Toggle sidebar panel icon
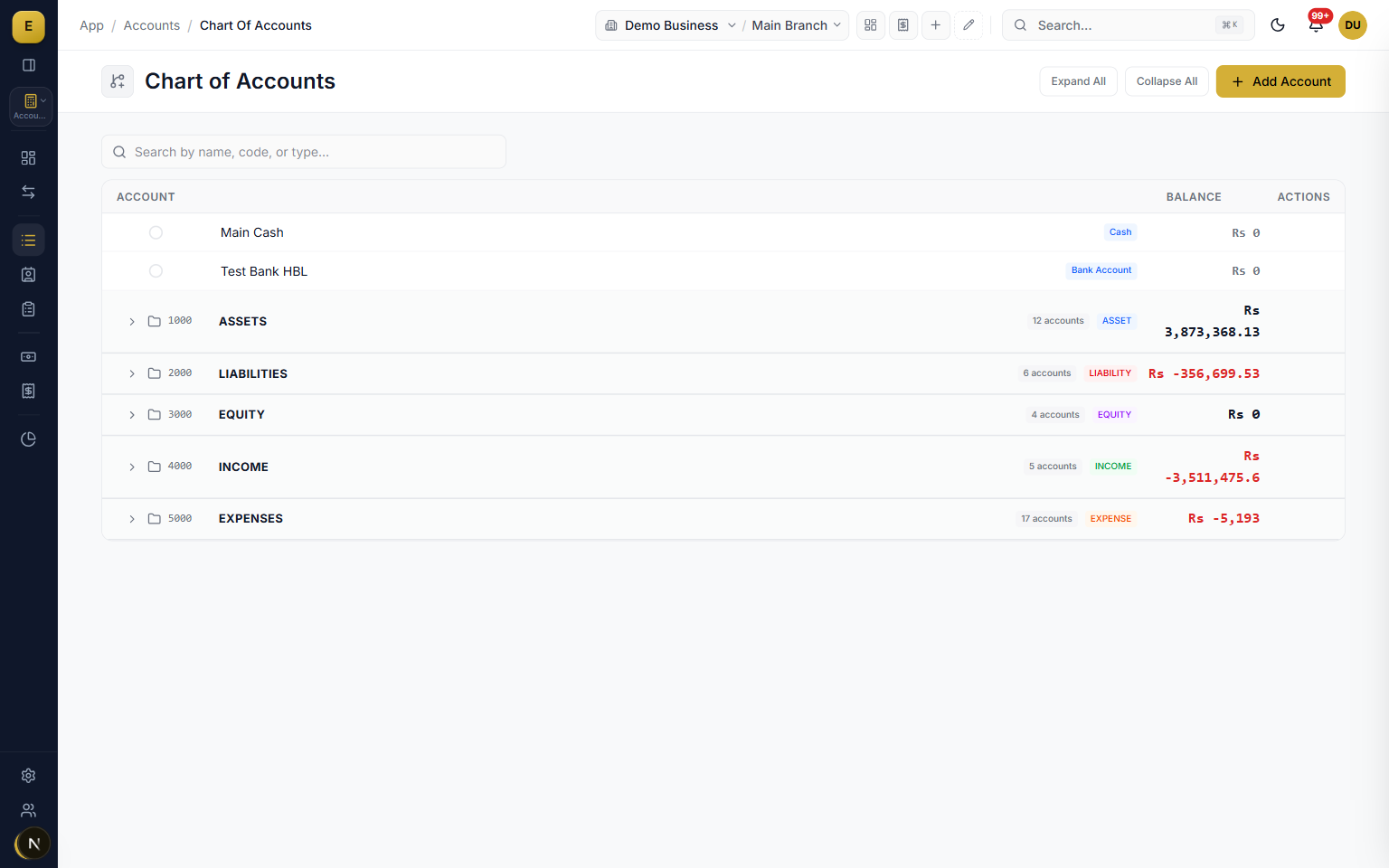This screenshot has width=1389, height=868. pos(28,65)
